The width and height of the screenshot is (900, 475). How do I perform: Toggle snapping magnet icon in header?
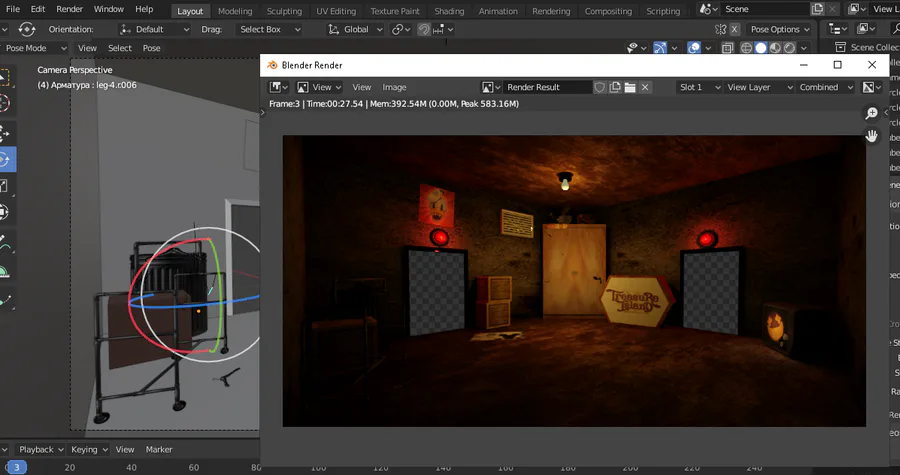424,29
